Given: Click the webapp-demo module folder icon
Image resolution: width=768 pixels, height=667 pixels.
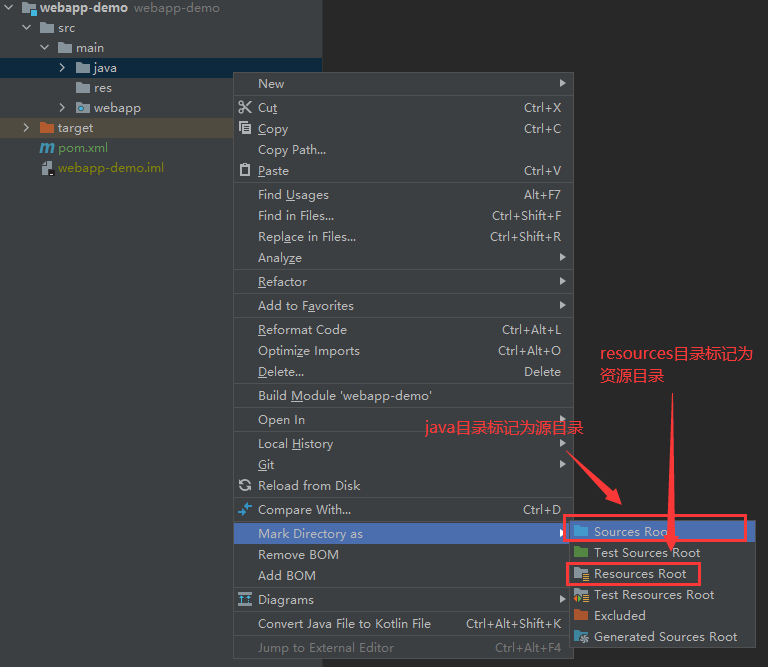Looking at the screenshot, I should click(x=29, y=8).
